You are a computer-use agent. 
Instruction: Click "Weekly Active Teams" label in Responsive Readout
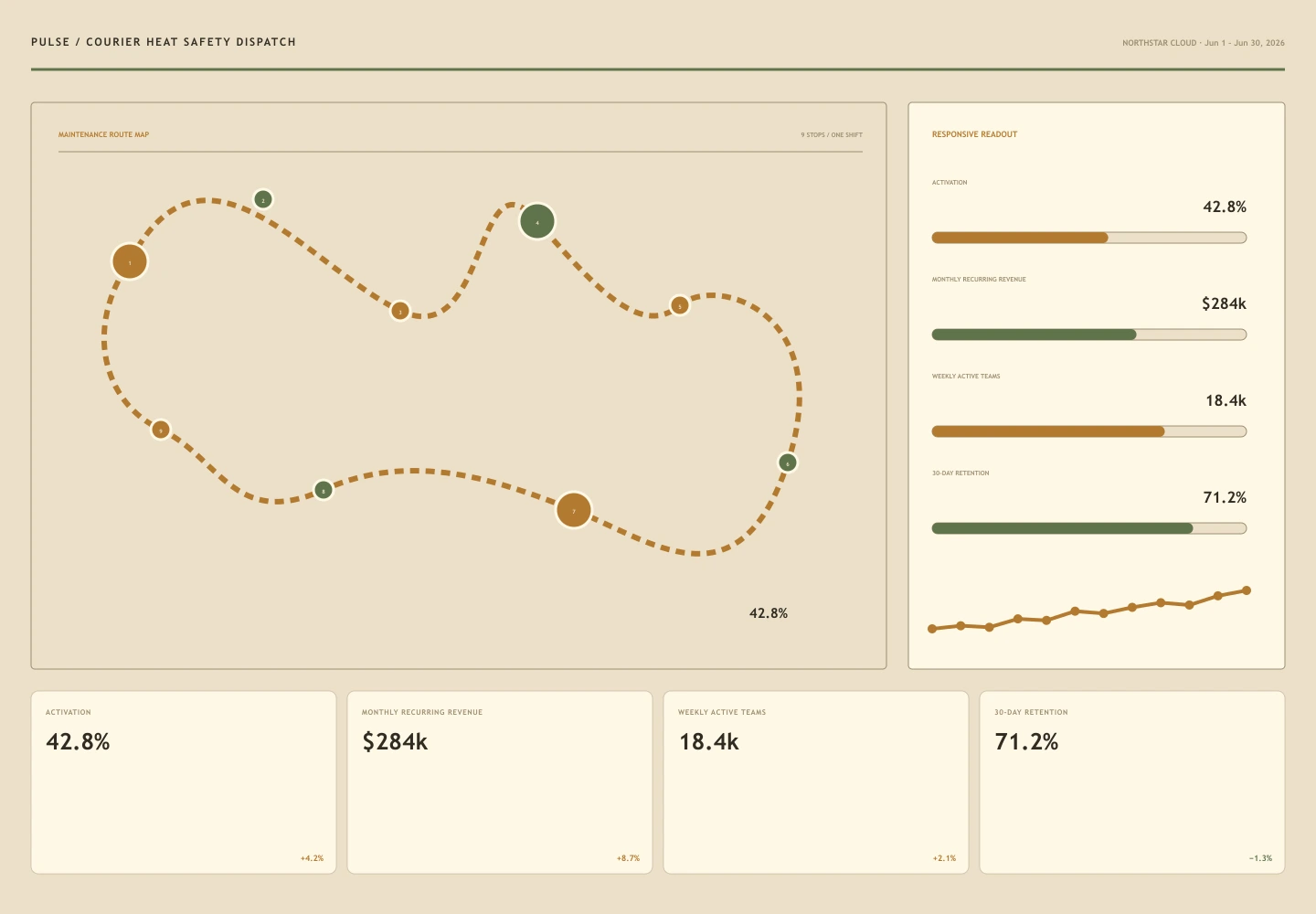tap(966, 377)
